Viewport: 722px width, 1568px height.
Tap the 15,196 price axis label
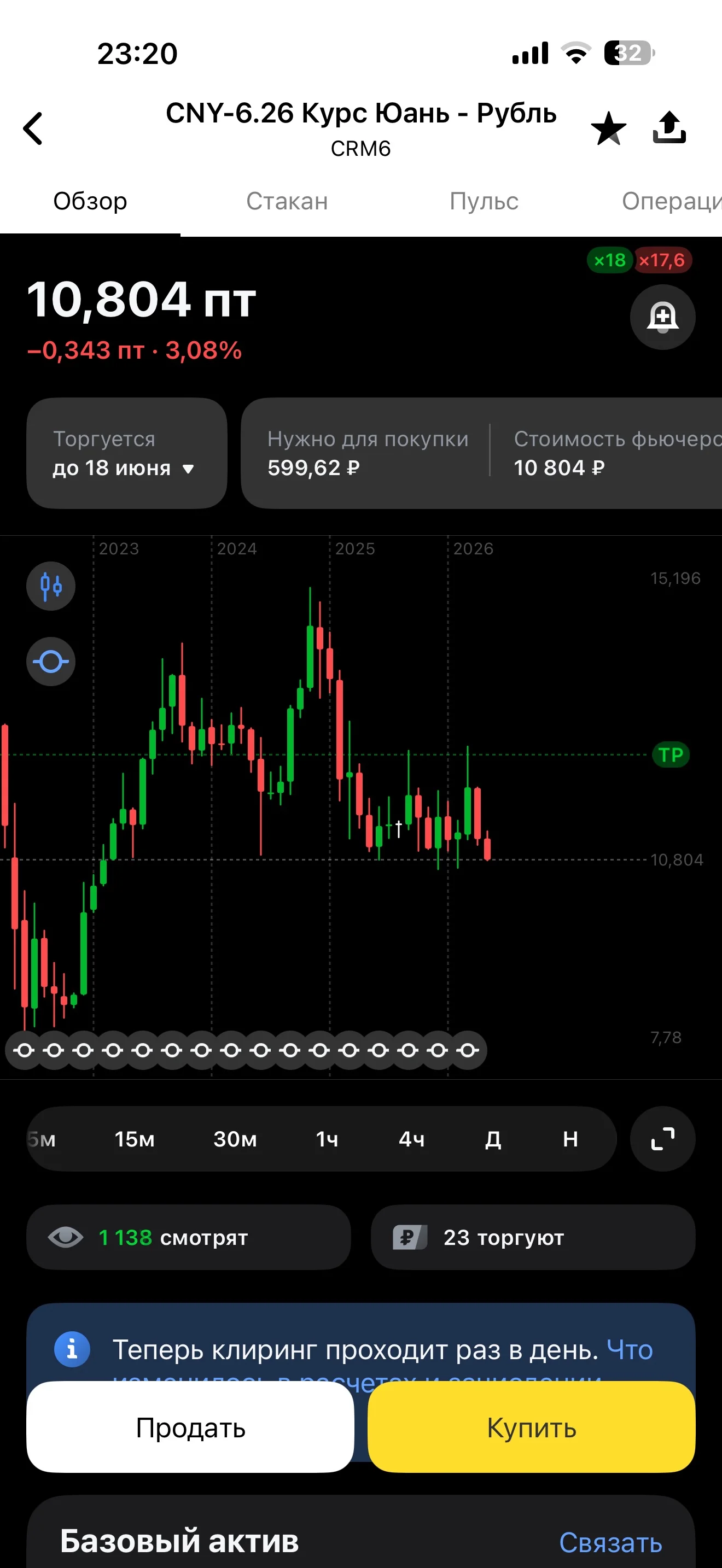click(x=676, y=578)
